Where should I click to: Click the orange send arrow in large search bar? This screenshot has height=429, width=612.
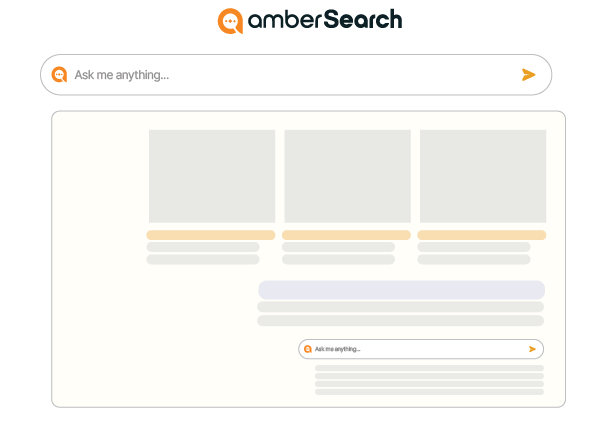coord(528,75)
